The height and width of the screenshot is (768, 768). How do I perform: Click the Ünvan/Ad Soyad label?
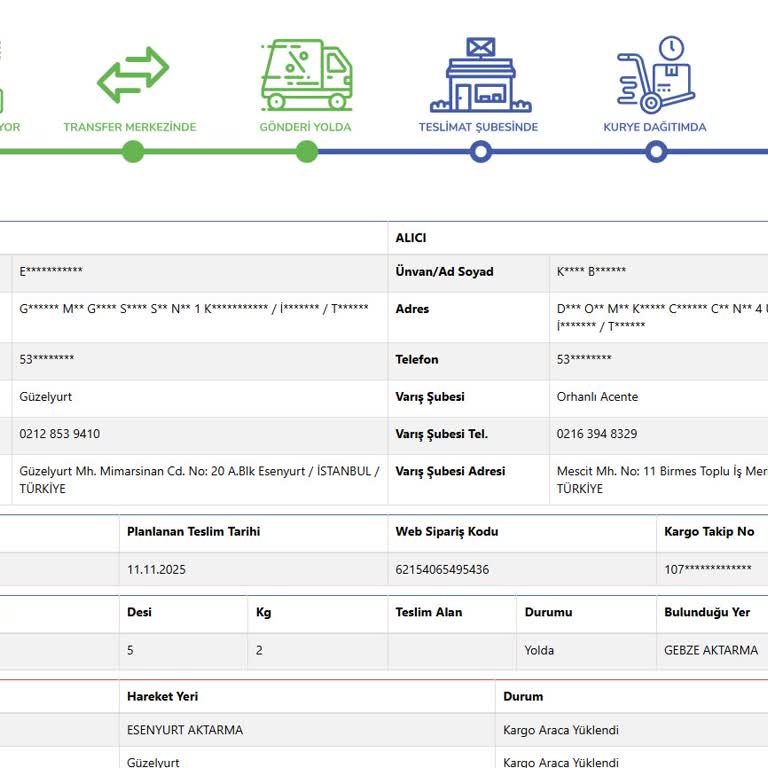tap(444, 272)
